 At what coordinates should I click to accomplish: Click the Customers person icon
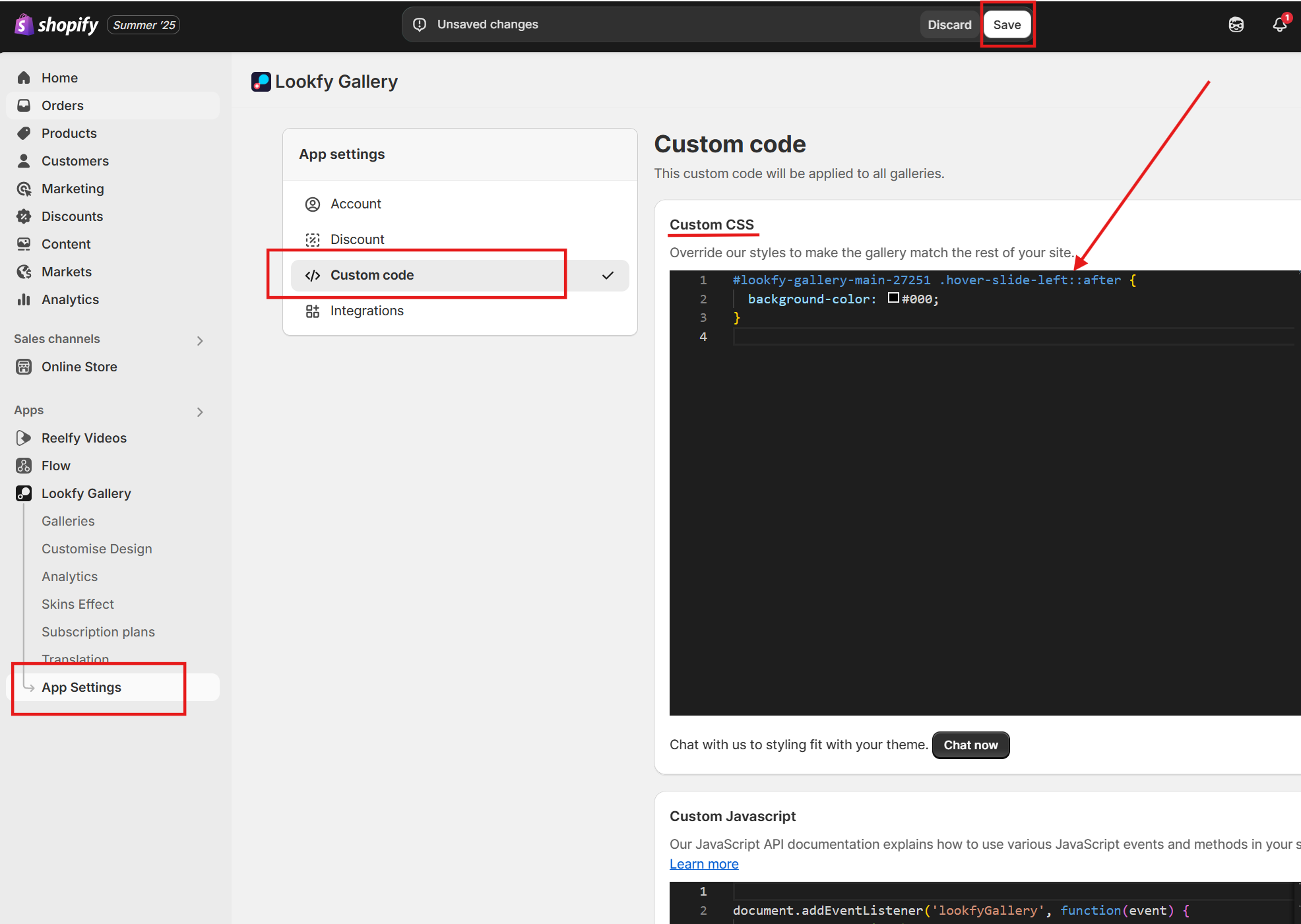coord(24,161)
